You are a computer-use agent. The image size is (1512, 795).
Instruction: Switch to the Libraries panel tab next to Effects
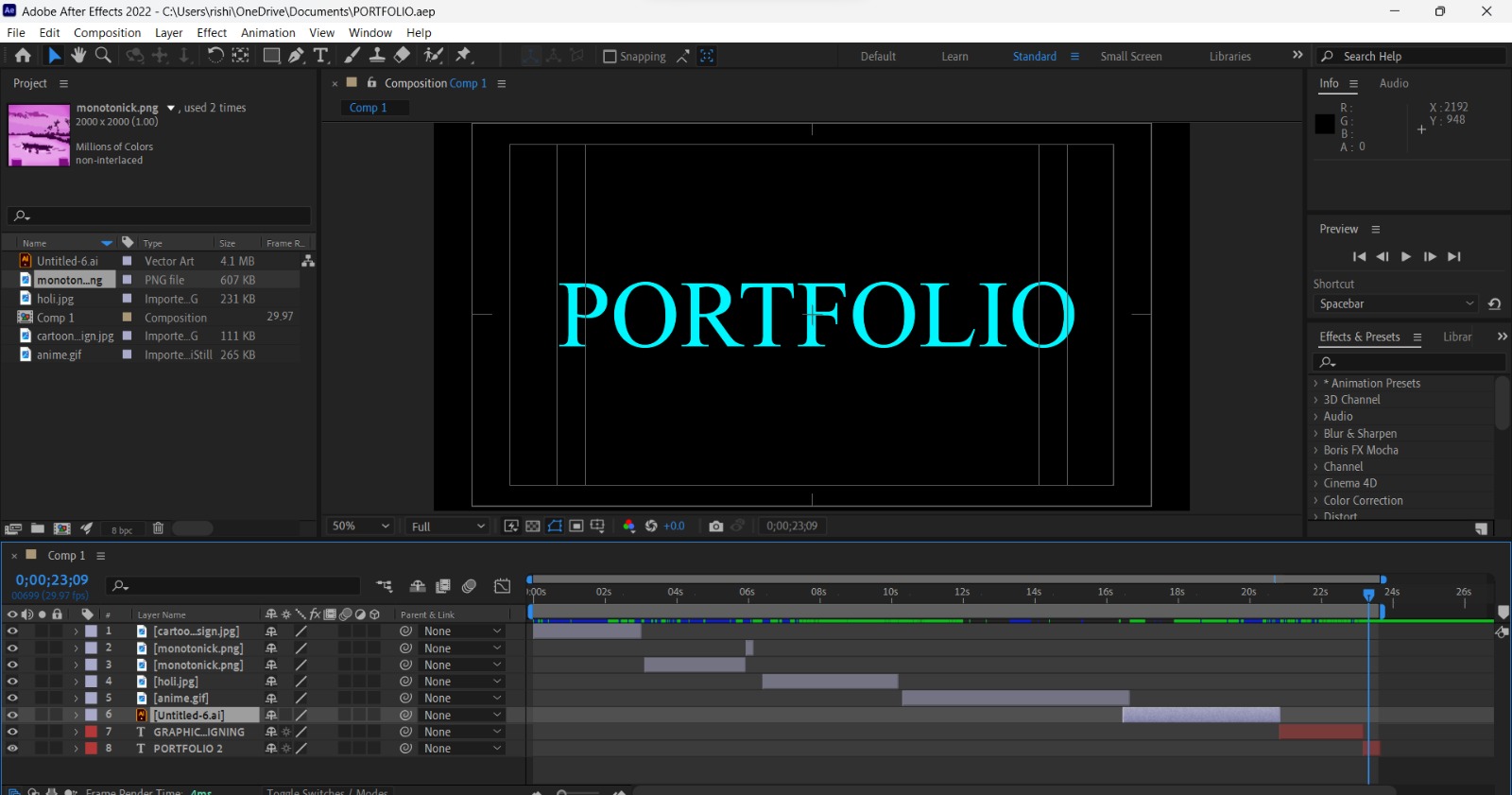1457,337
